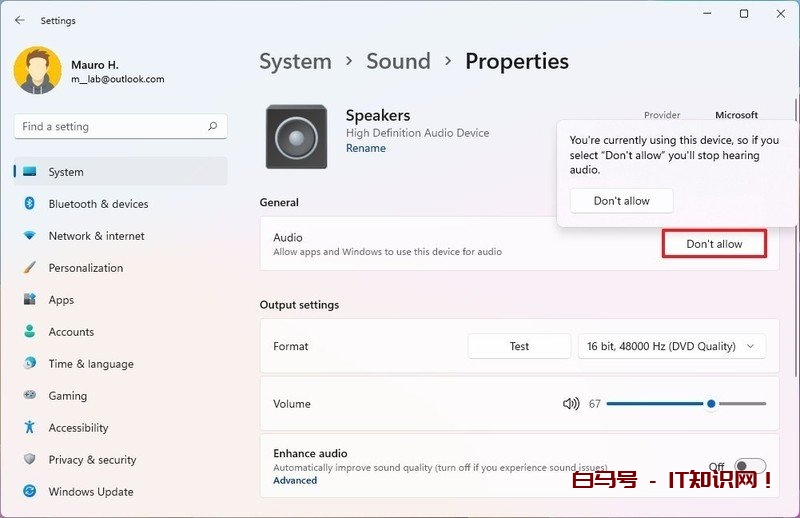Click the Accessibility figure icon
Image resolution: width=800 pixels, height=518 pixels.
tap(30, 428)
